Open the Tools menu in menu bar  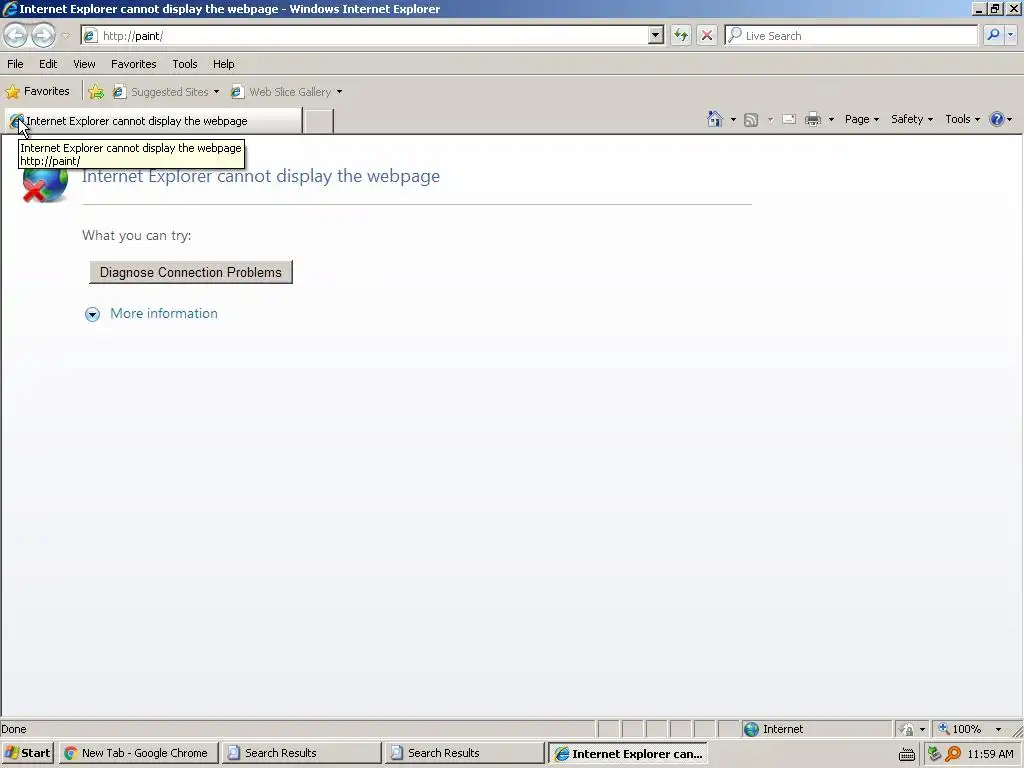click(x=185, y=64)
